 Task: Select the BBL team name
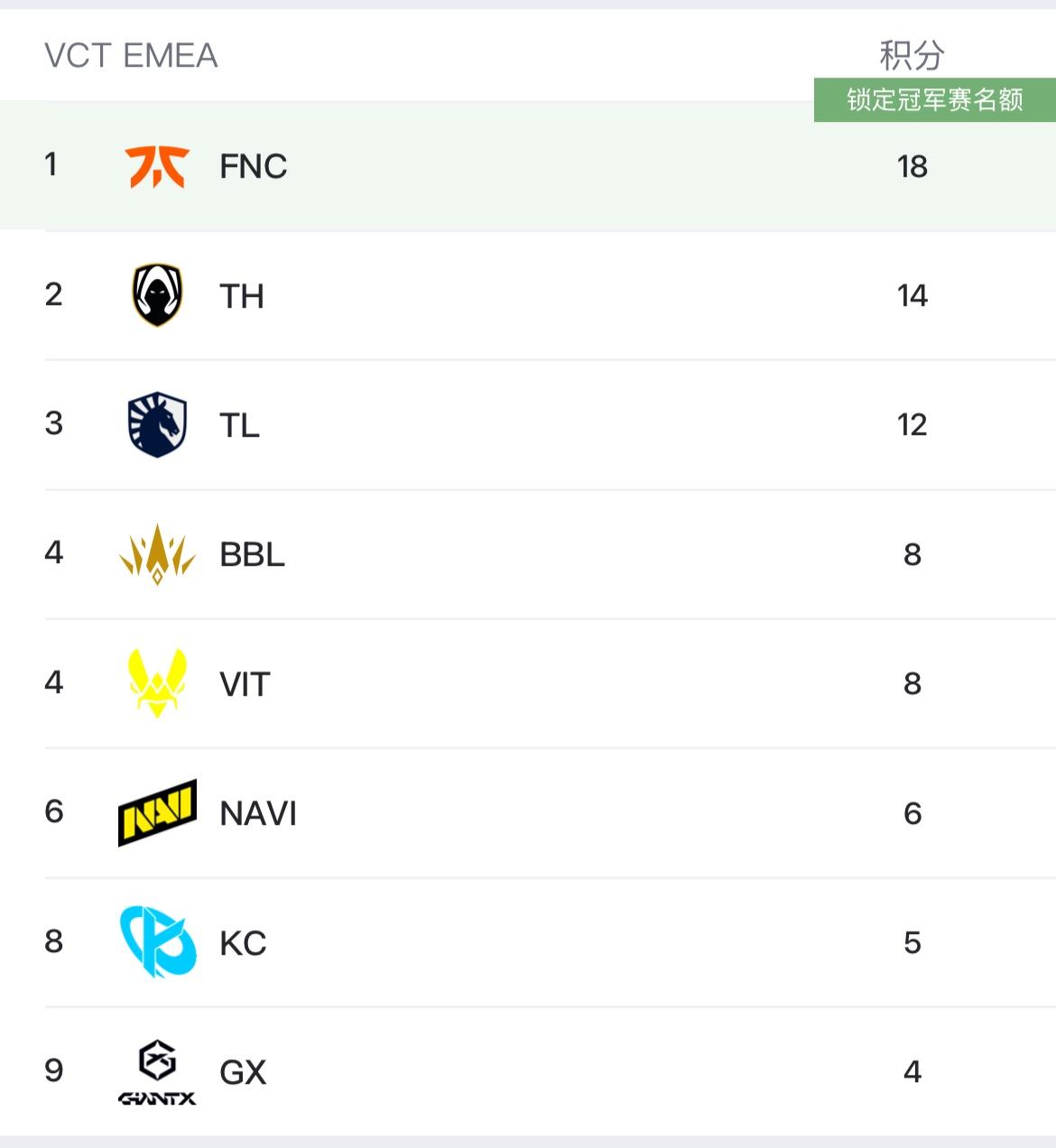(x=252, y=554)
